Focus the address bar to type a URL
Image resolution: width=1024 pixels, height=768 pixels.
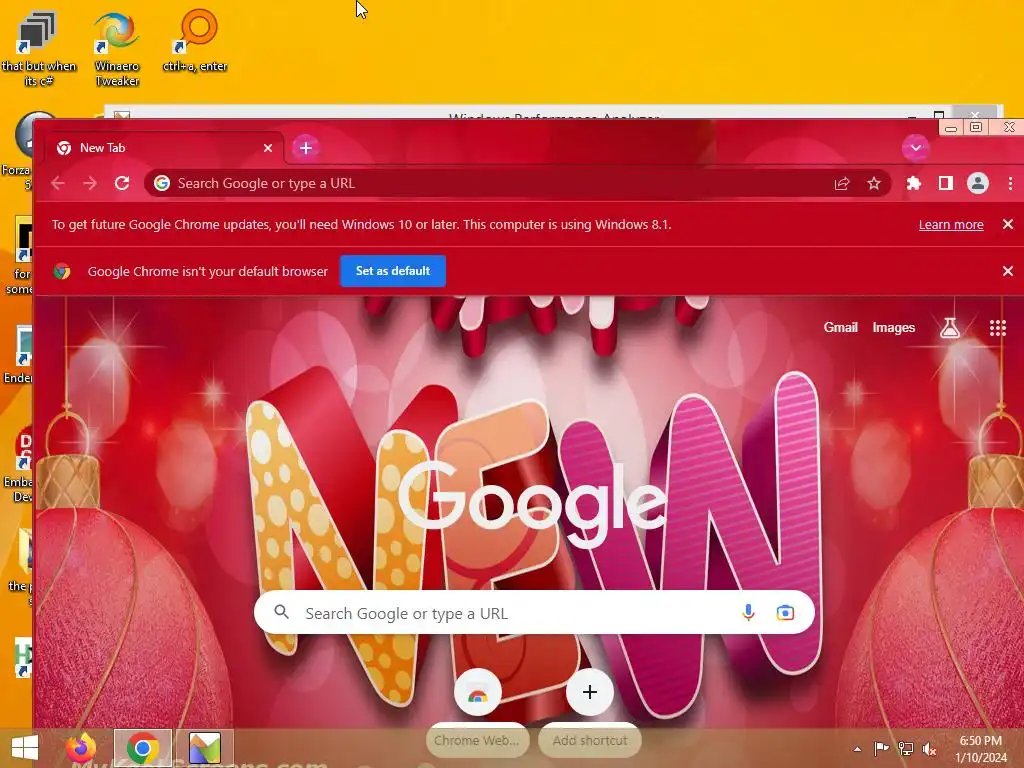click(x=496, y=184)
